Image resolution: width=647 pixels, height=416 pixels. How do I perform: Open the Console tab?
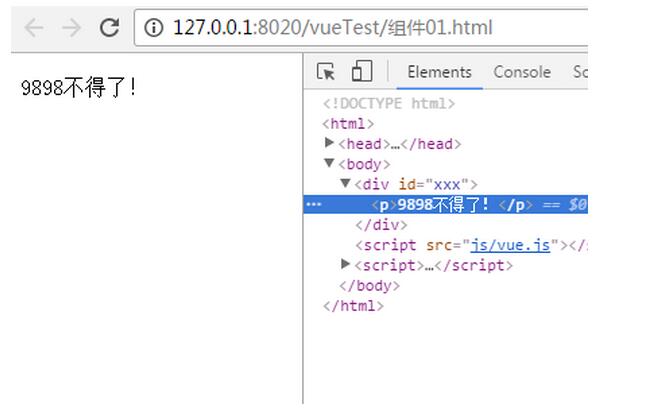click(x=522, y=72)
